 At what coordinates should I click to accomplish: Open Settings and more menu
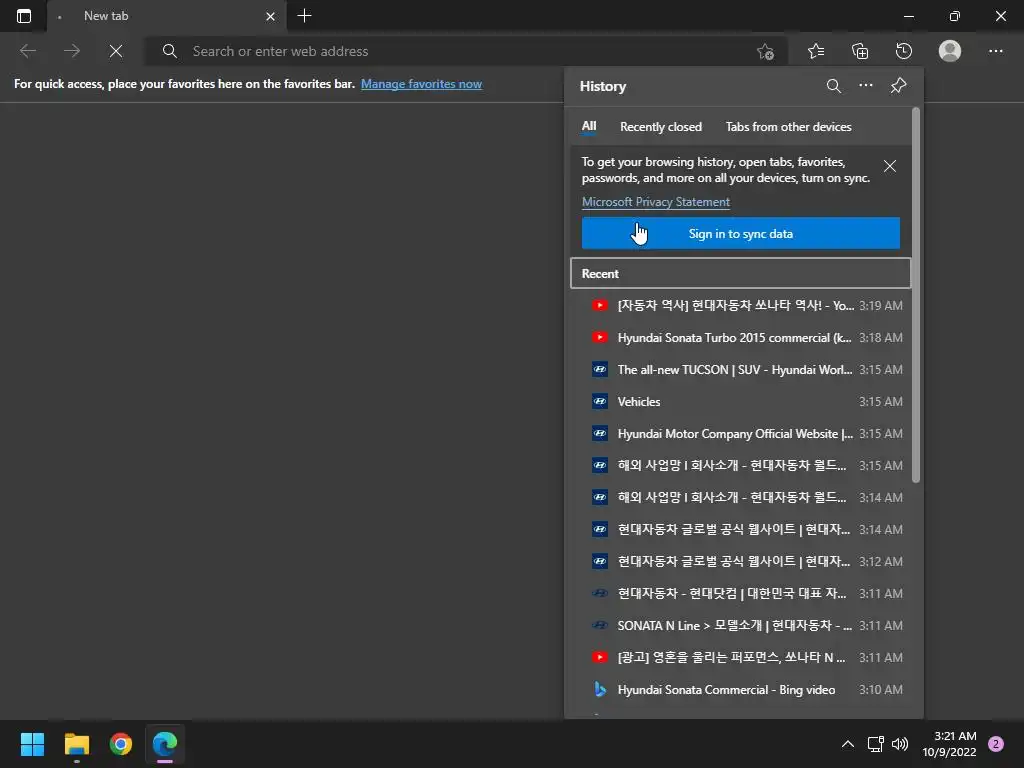click(995, 51)
